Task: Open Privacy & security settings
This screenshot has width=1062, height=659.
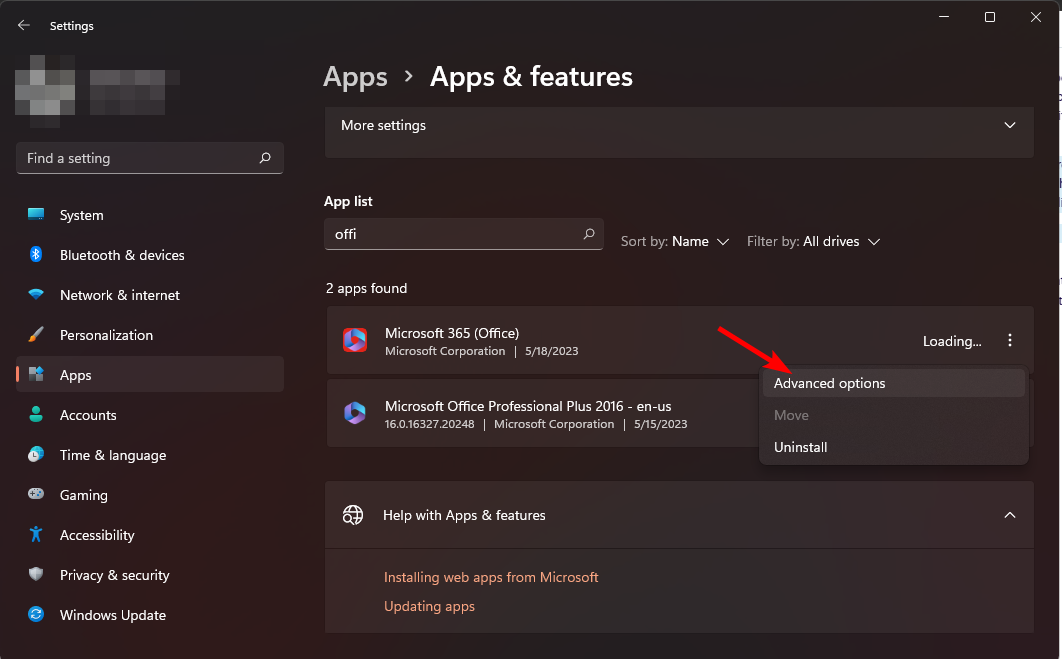Action: click(150, 574)
